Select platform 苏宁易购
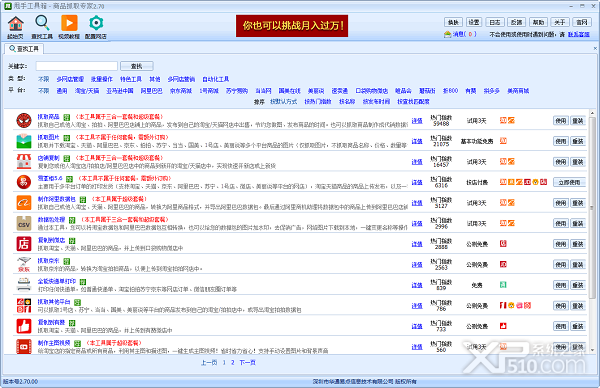 [x=237, y=91]
